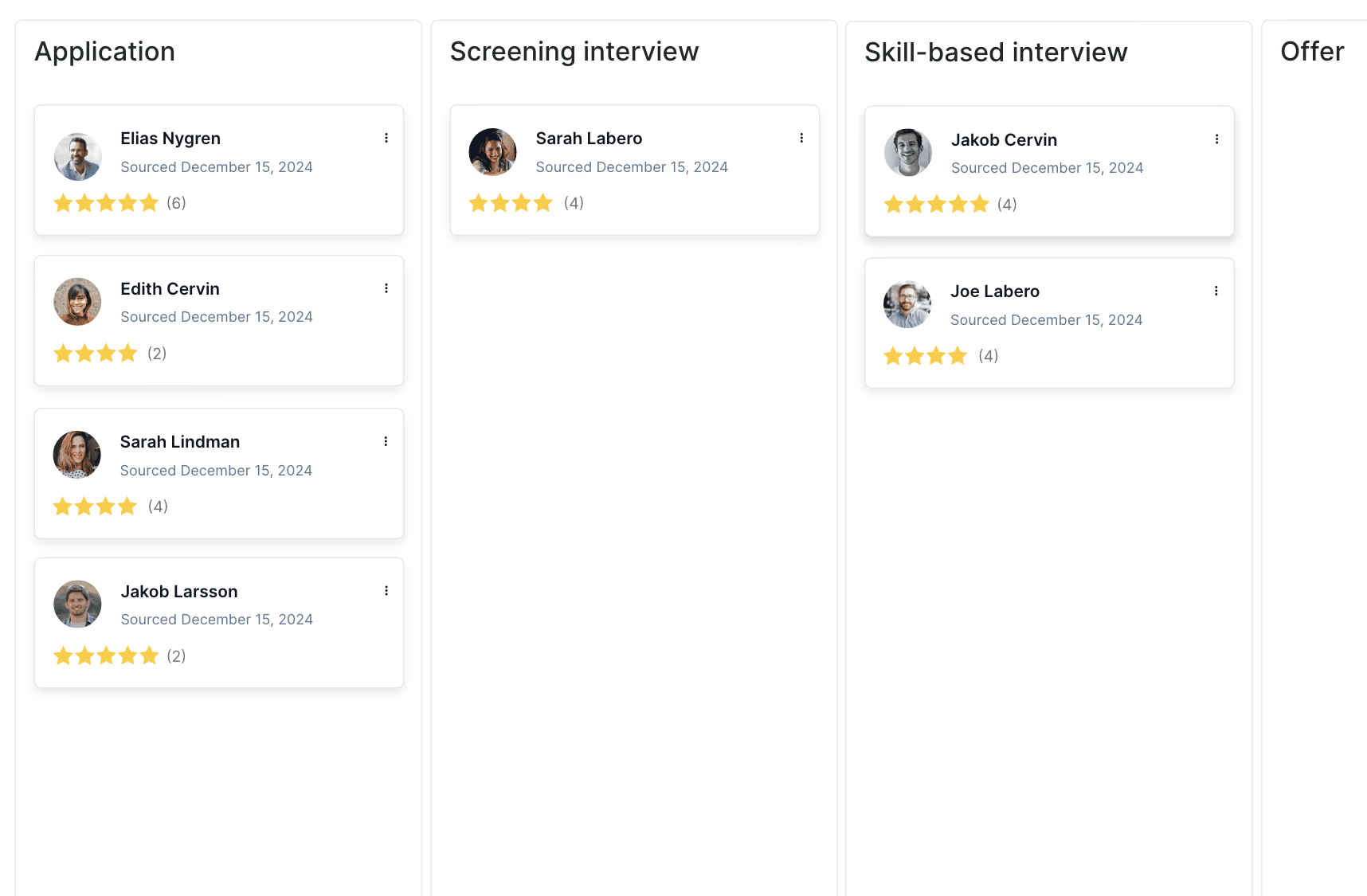Click Elias Nygren's profile photo

77,156
